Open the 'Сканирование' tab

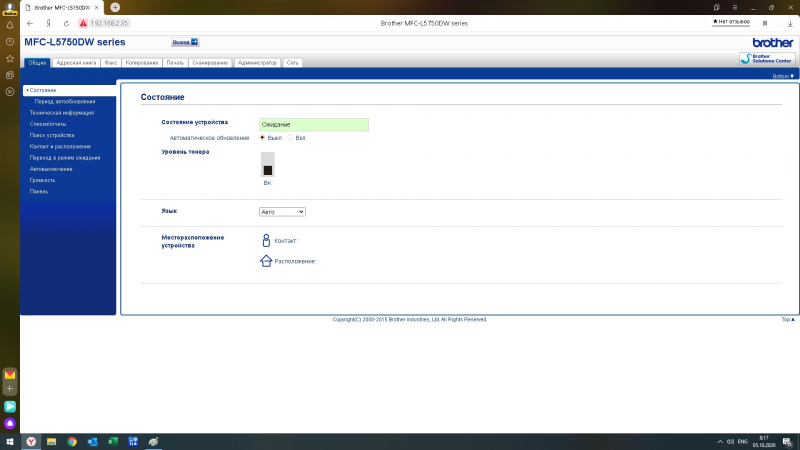(x=210, y=62)
